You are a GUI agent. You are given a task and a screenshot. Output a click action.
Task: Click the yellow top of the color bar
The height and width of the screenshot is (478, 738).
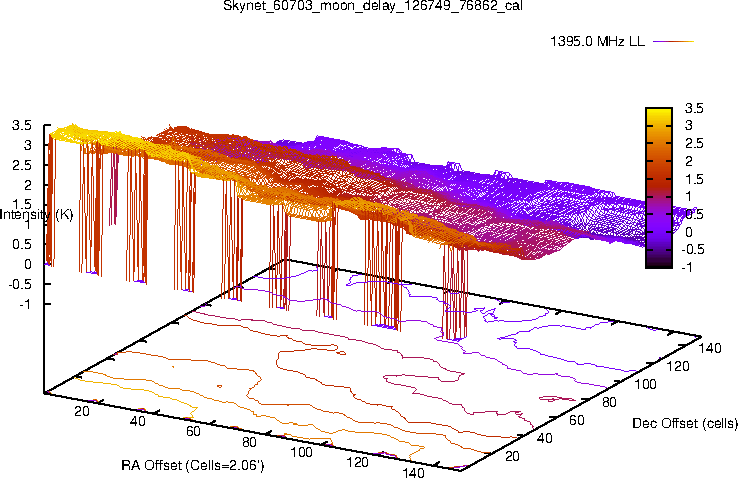[x=659, y=115]
